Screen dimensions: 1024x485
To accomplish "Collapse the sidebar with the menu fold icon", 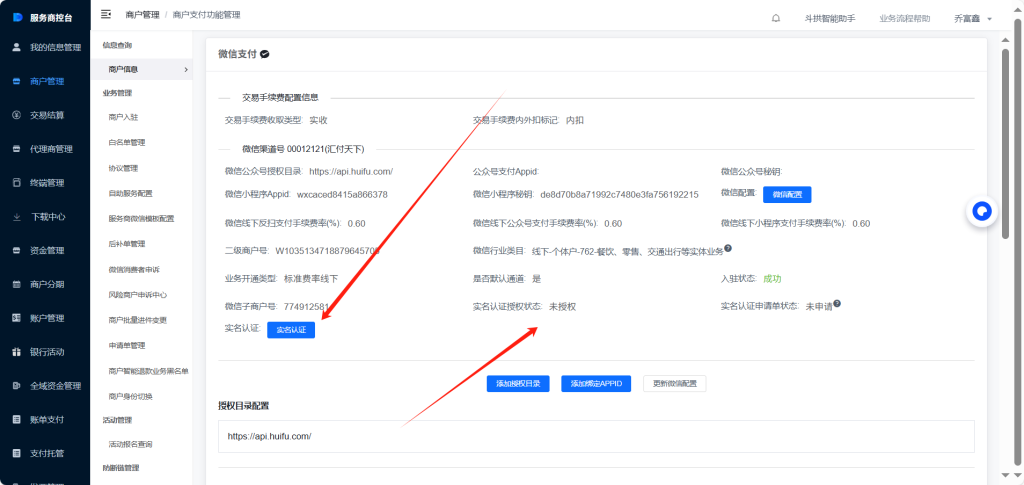I will [x=106, y=14].
